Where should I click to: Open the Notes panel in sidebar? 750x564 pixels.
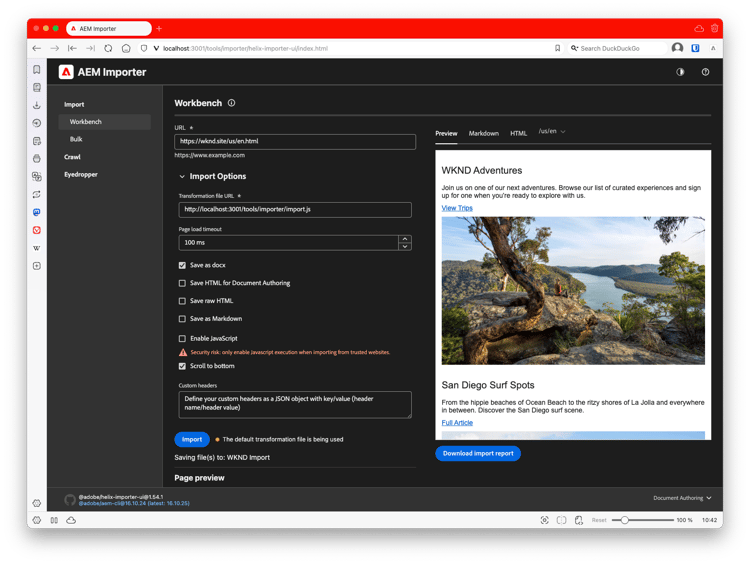pos(37,141)
